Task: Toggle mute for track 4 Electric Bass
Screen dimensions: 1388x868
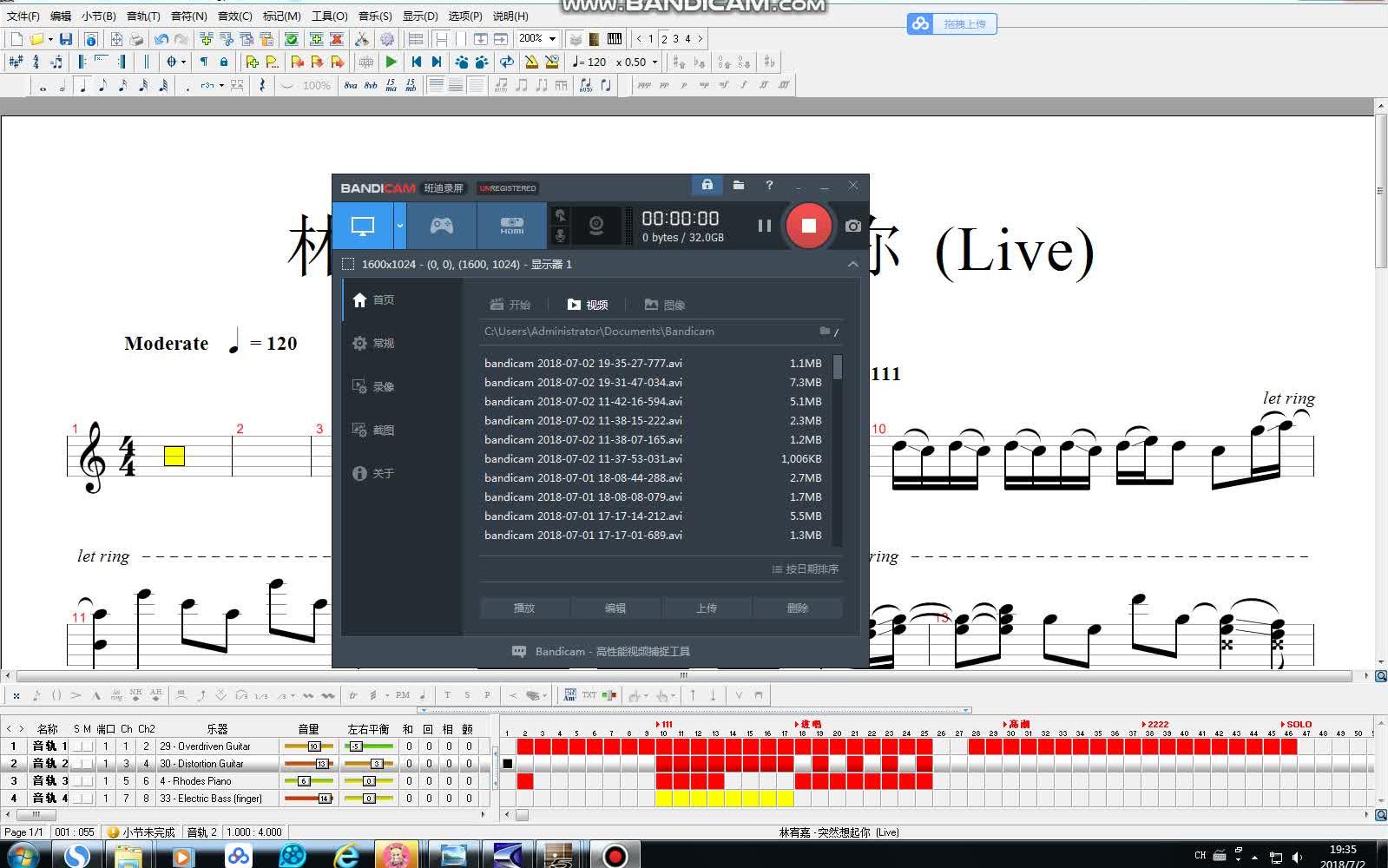Action: coord(87,799)
